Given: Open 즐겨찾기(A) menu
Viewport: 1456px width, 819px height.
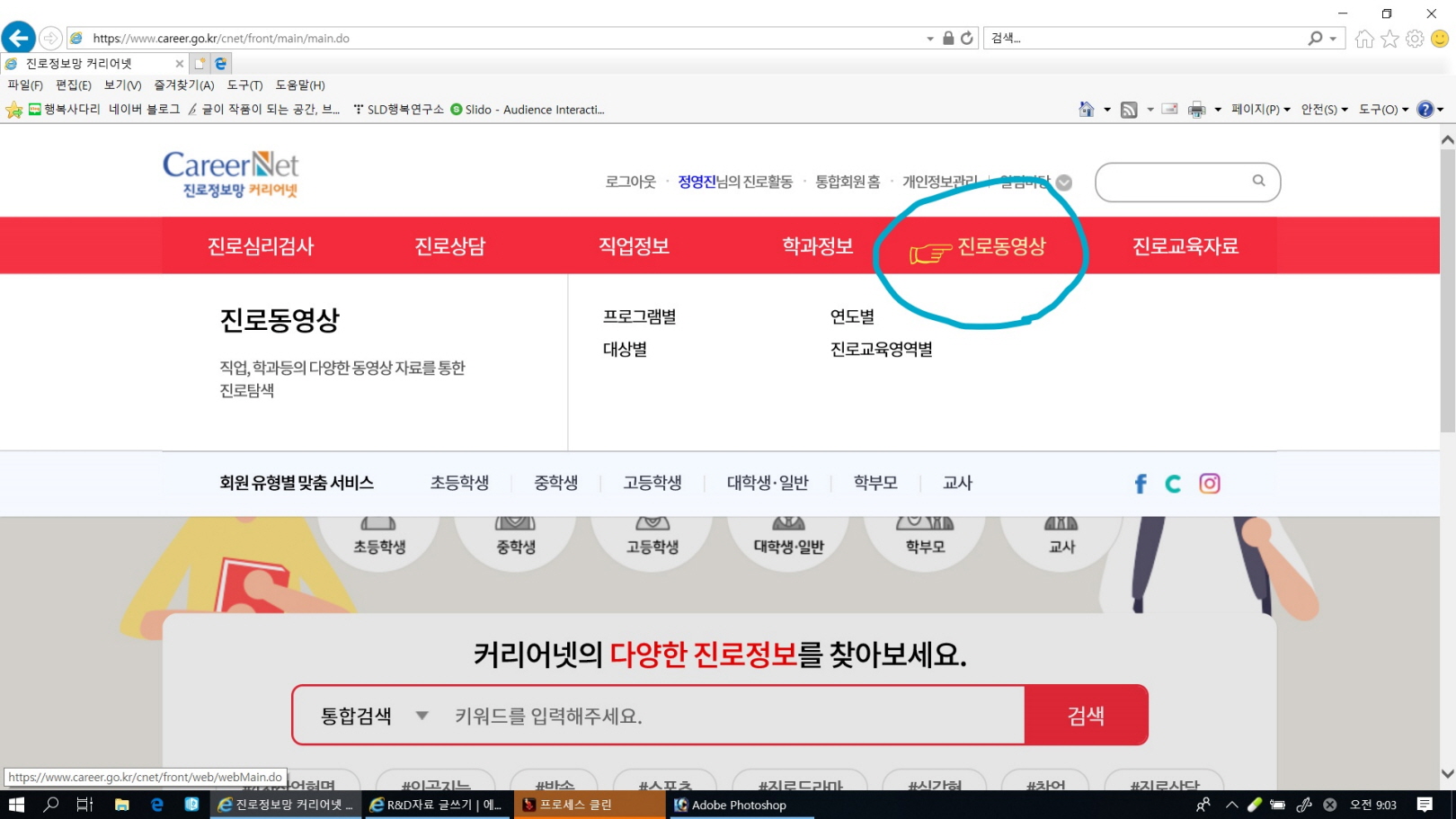Looking at the screenshot, I should 183,85.
